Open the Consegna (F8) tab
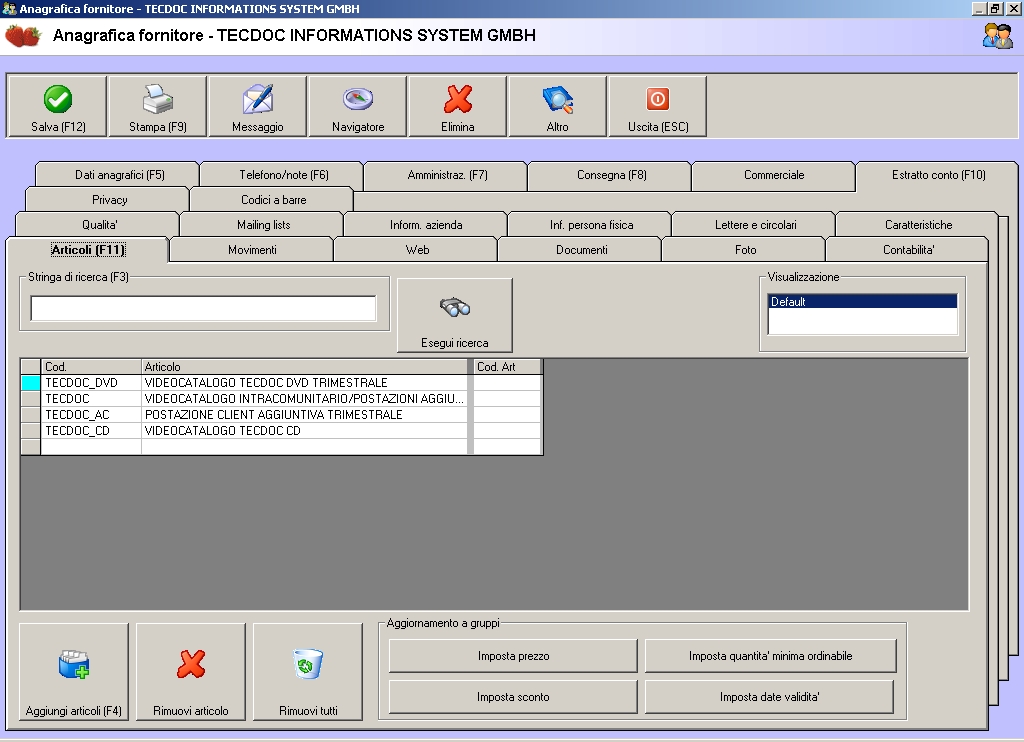 coord(611,175)
